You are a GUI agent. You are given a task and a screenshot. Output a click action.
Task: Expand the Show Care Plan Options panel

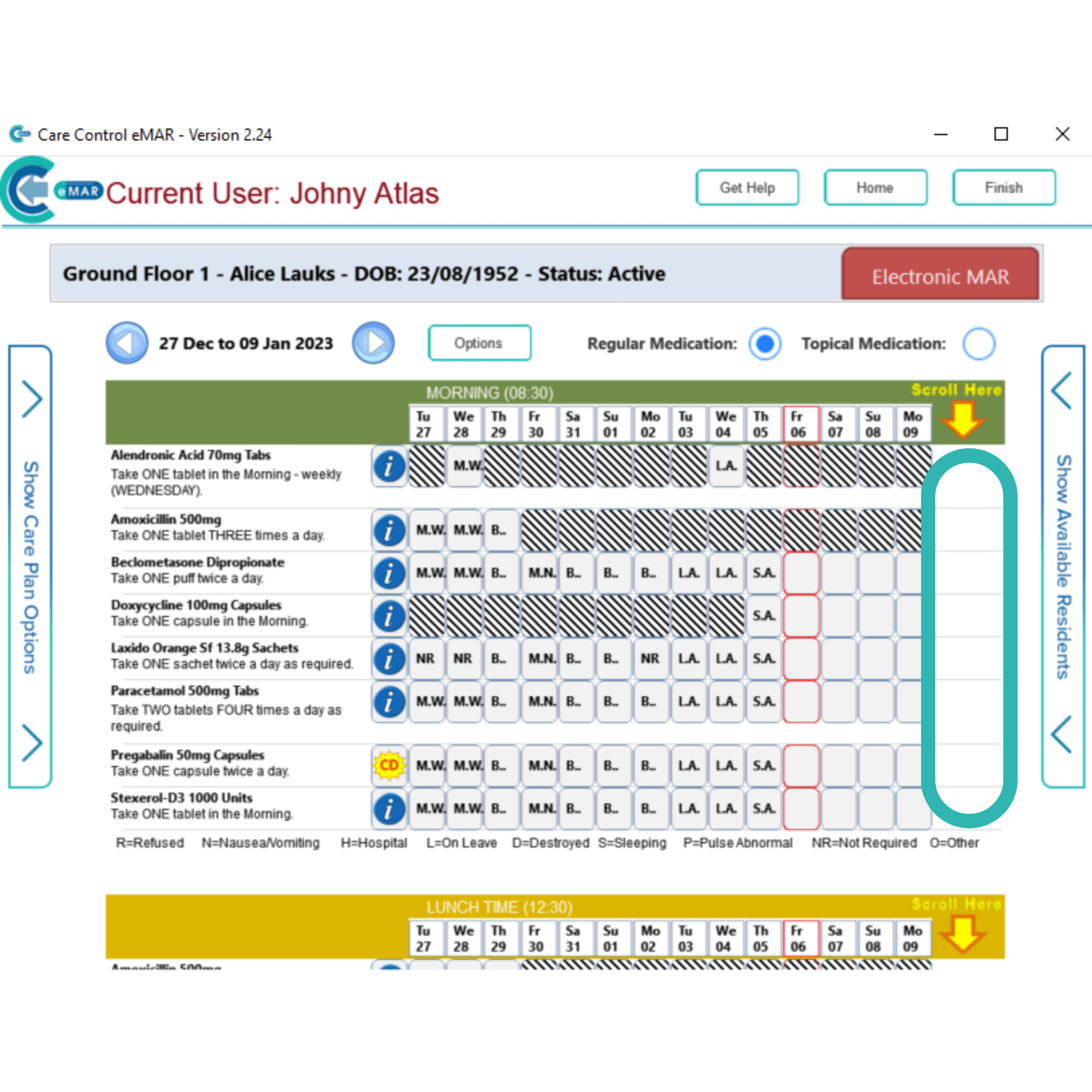(x=31, y=566)
